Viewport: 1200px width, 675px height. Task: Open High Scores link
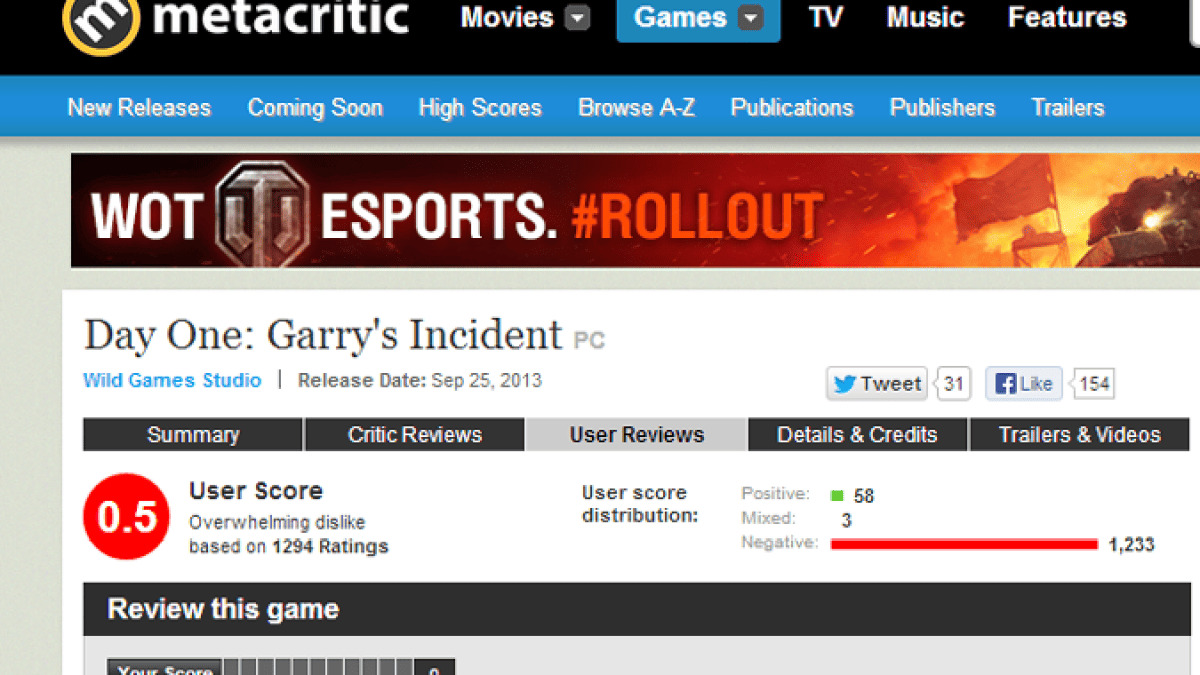480,107
